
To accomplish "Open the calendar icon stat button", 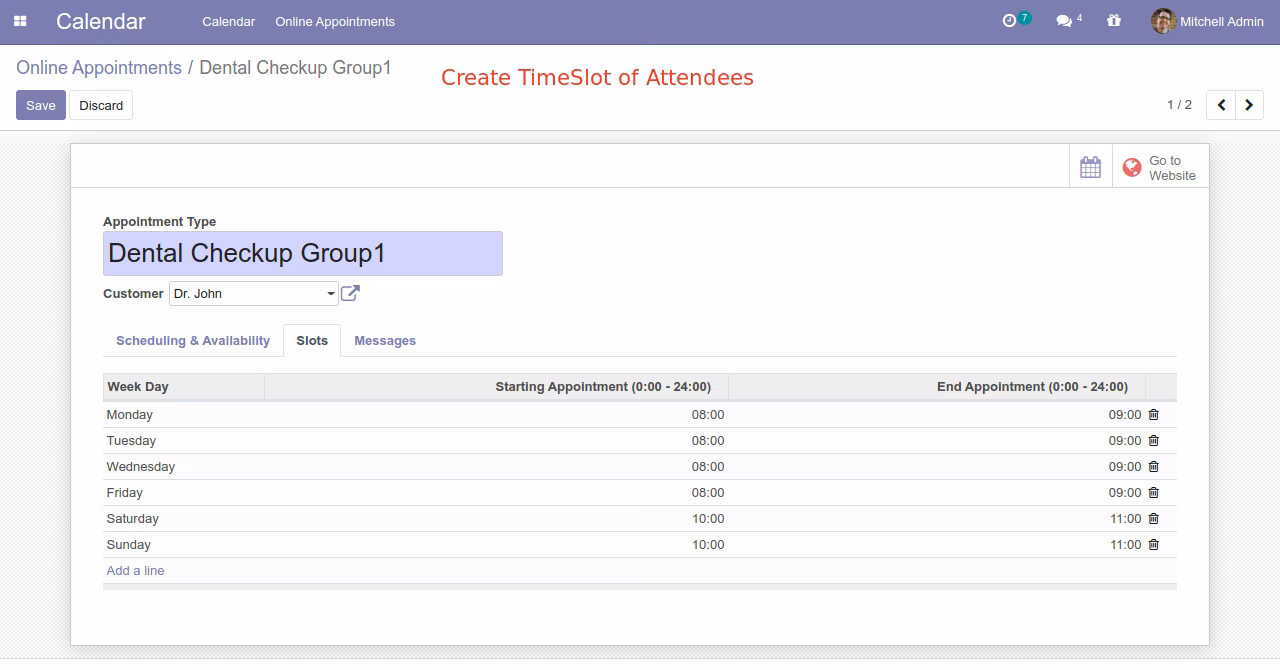I will click(x=1091, y=168).
